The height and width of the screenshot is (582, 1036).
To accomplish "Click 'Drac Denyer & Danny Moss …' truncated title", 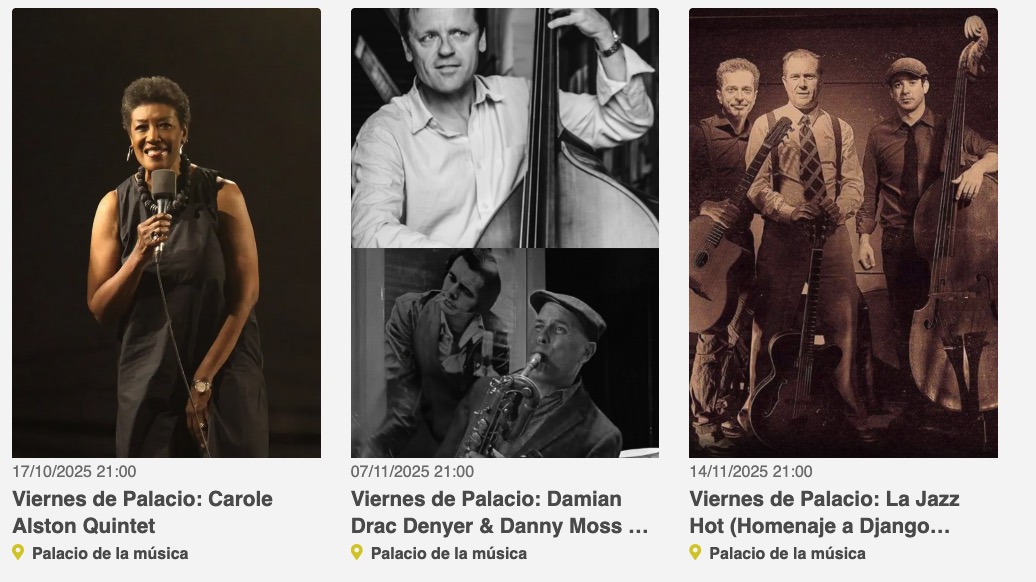I will coord(500,526).
